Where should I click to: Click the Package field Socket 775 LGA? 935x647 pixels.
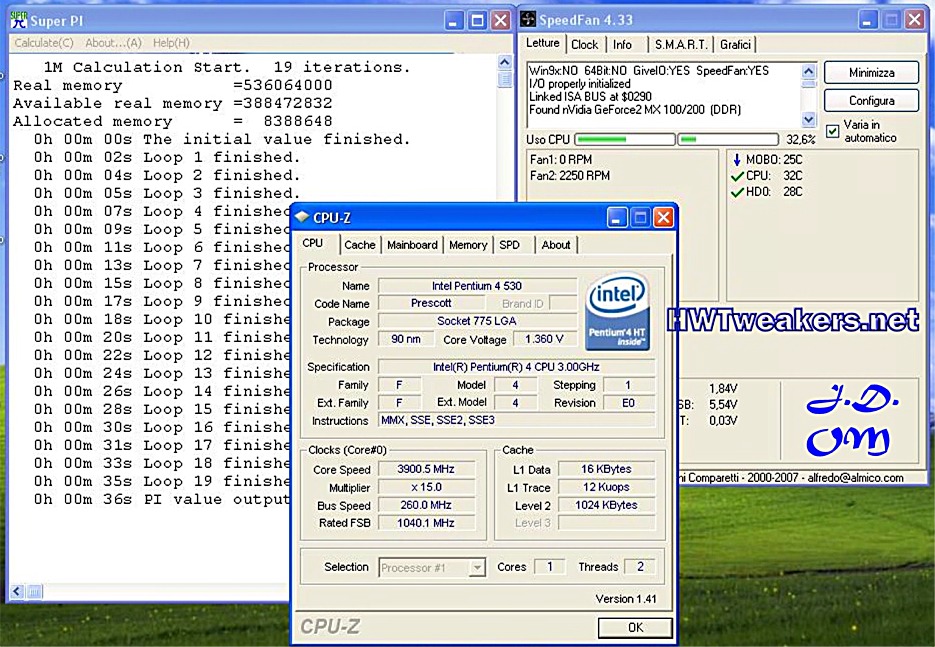477,321
